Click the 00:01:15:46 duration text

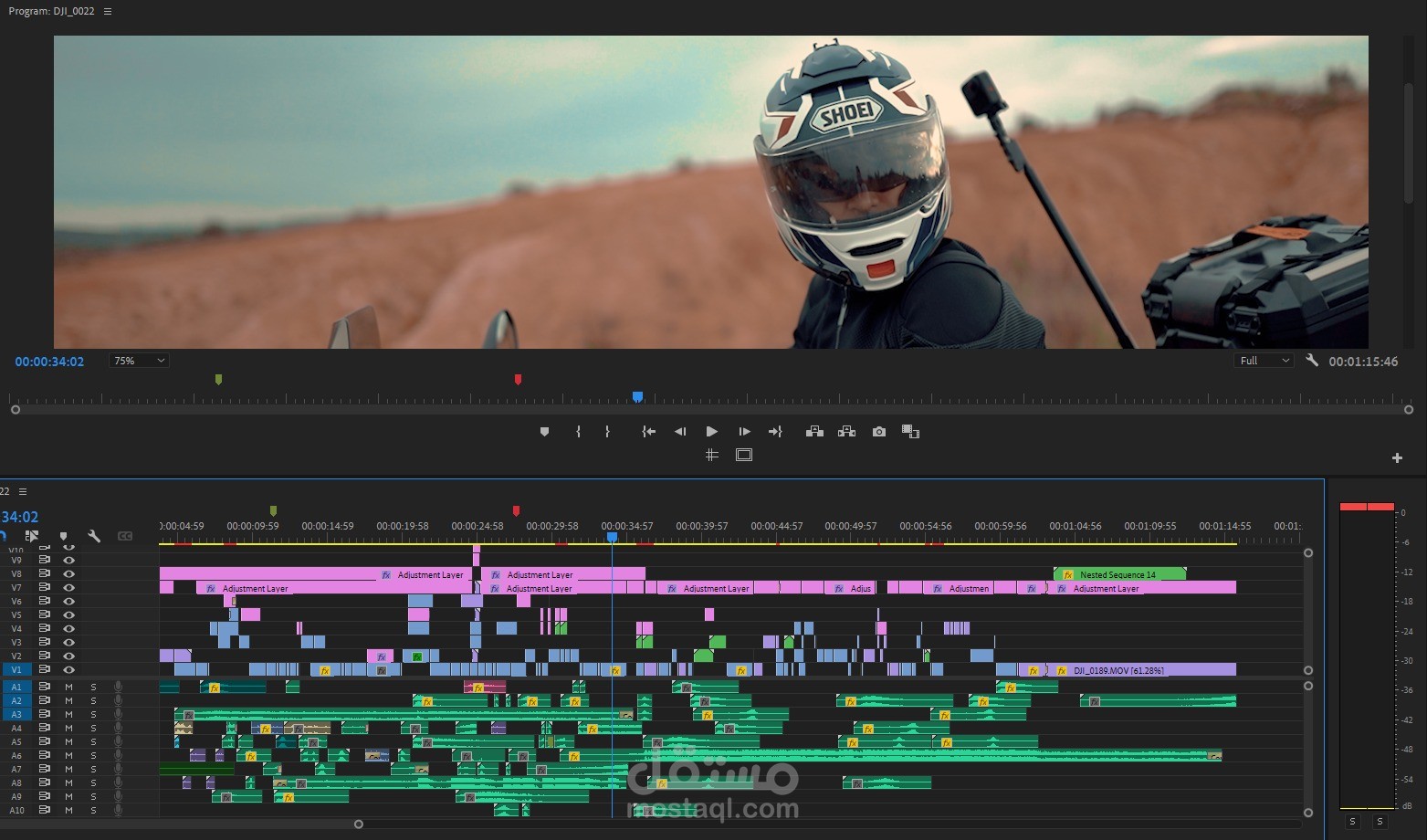(1363, 362)
